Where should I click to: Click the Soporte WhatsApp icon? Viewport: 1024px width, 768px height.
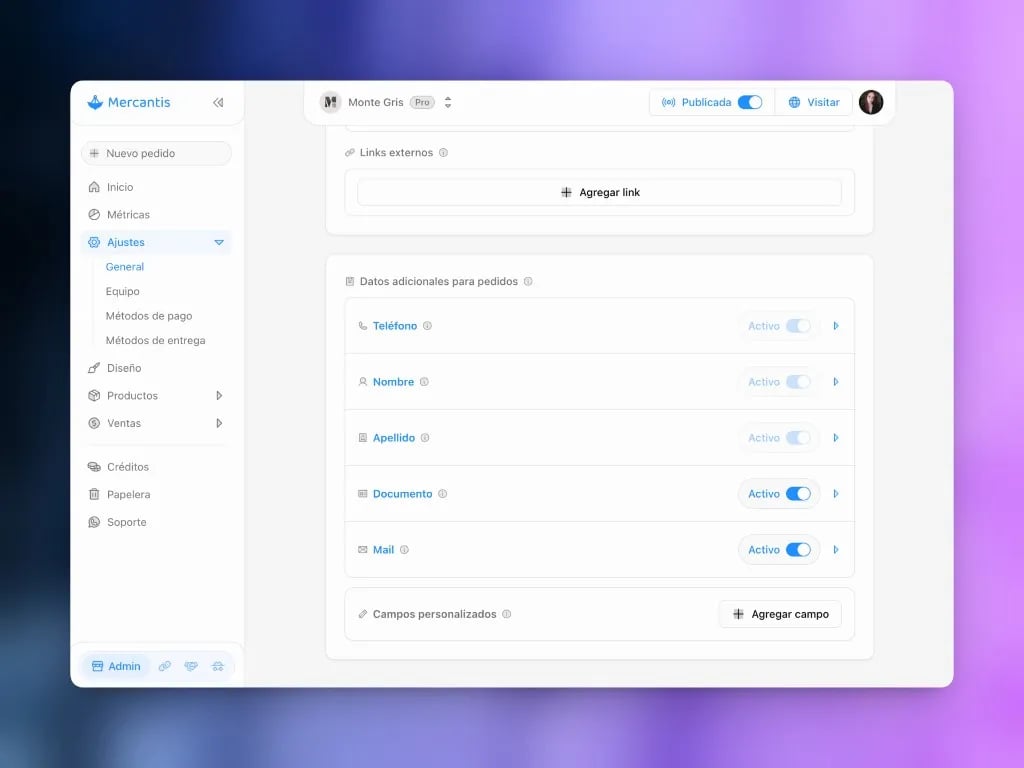(x=94, y=522)
